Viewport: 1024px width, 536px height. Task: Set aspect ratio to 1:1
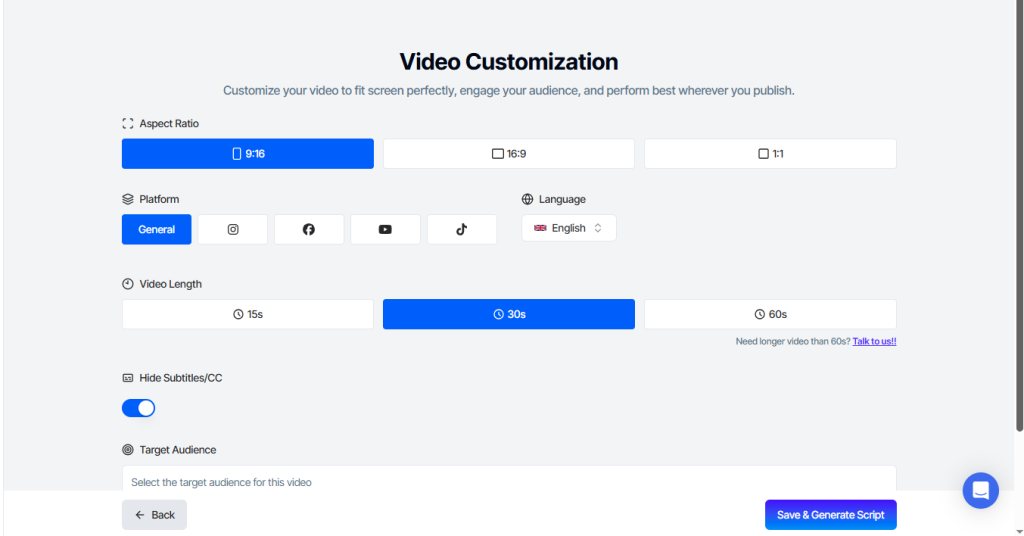[770, 154]
